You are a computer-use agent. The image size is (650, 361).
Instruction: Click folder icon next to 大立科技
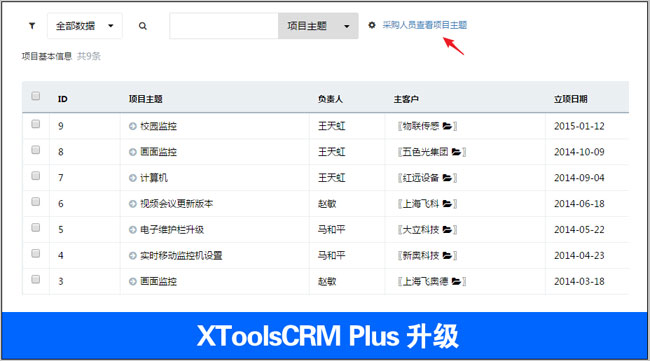click(447, 230)
